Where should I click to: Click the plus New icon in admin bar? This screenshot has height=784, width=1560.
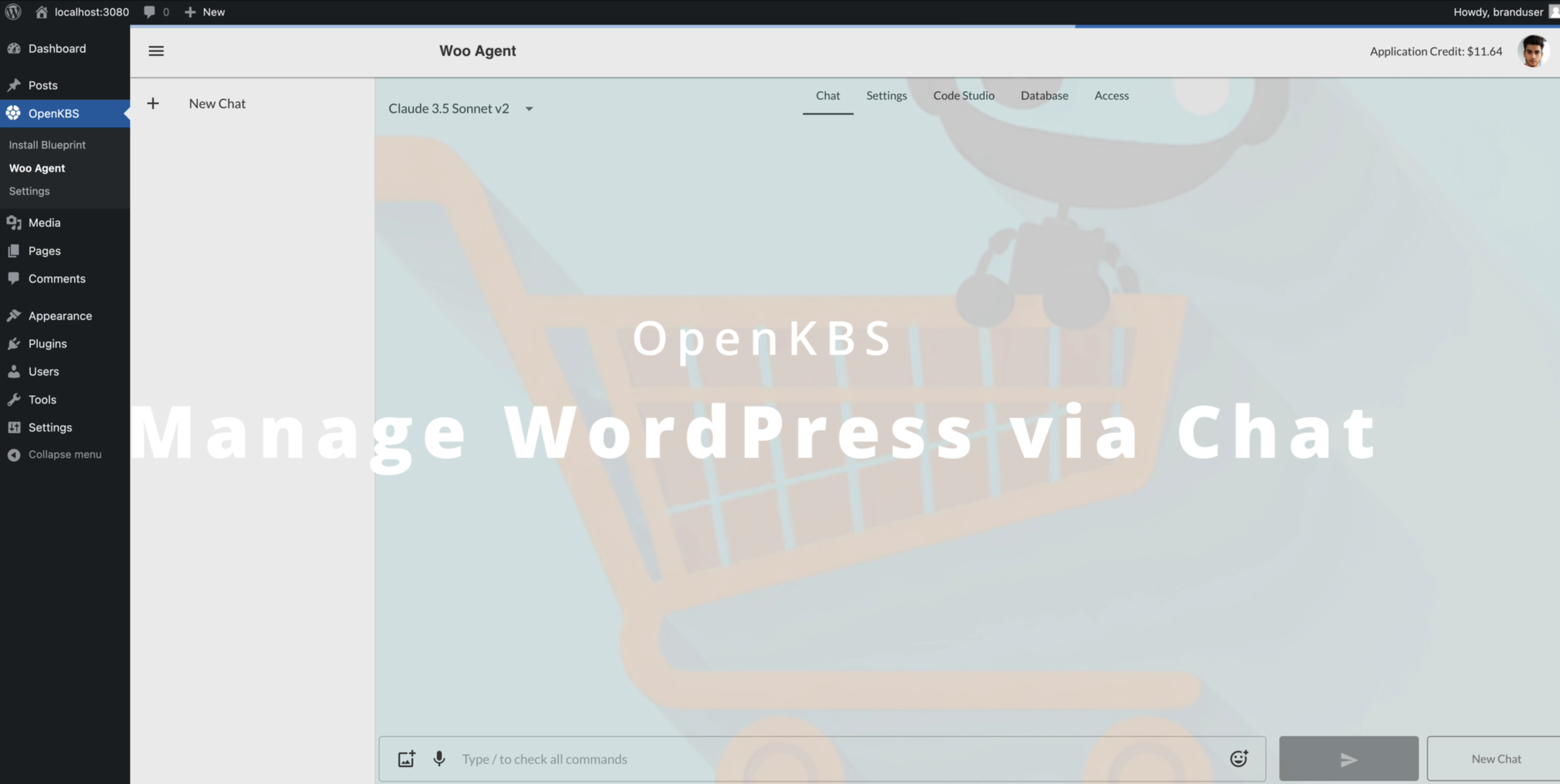pos(190,11)
